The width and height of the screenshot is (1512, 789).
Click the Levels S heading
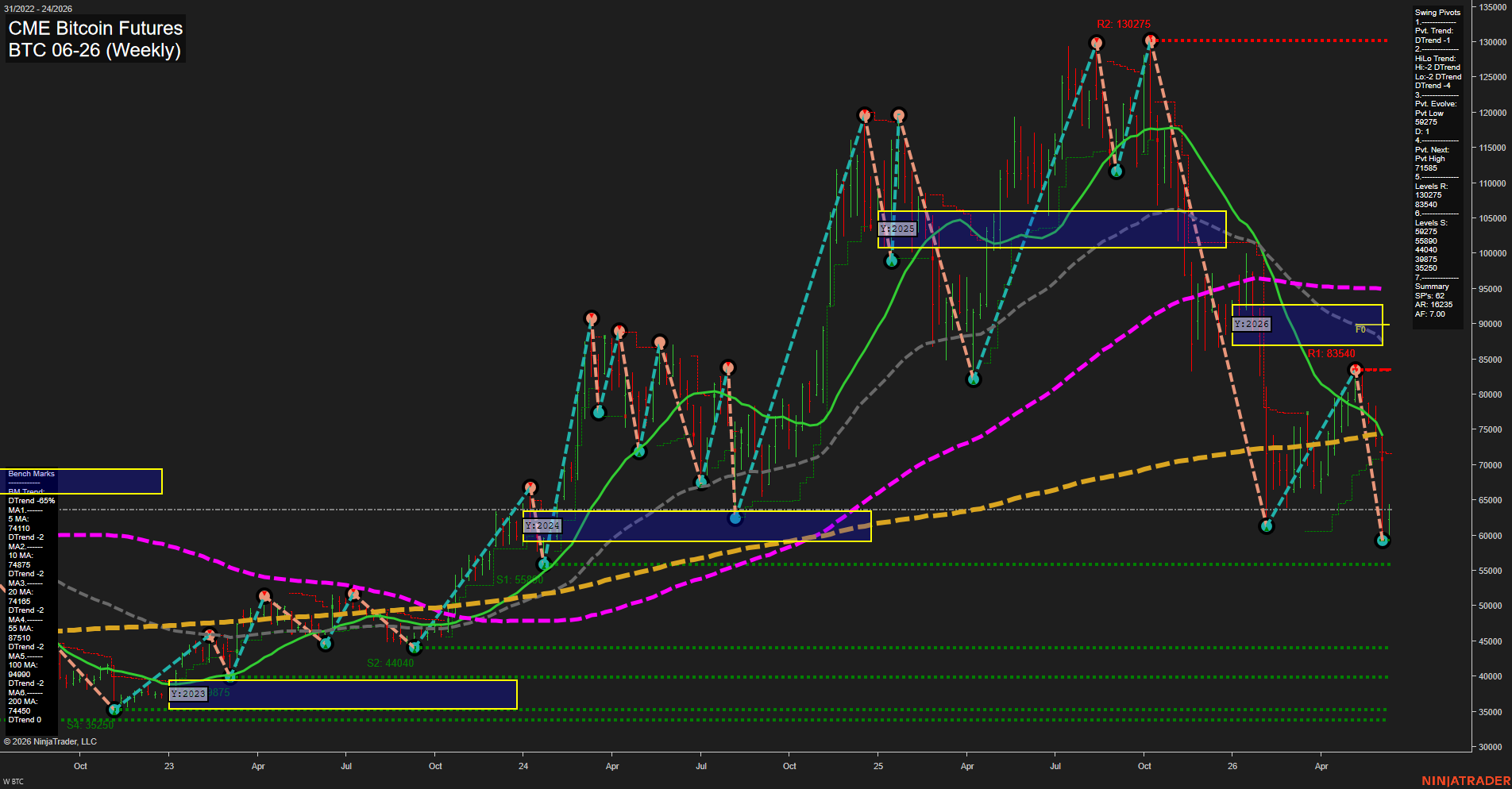(x=1431, y=223)
